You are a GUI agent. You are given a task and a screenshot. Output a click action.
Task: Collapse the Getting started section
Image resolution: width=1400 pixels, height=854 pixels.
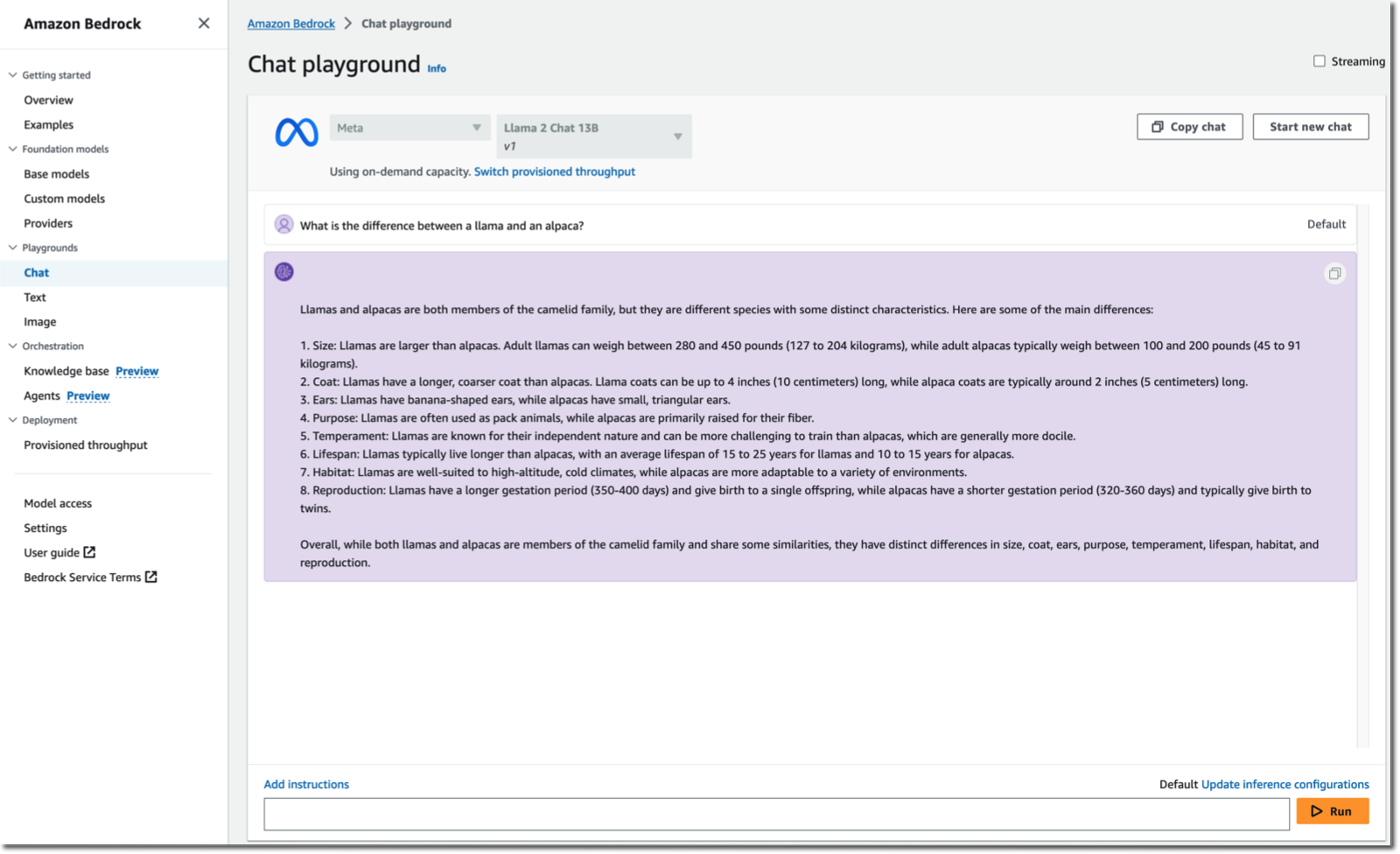(13, 75)
